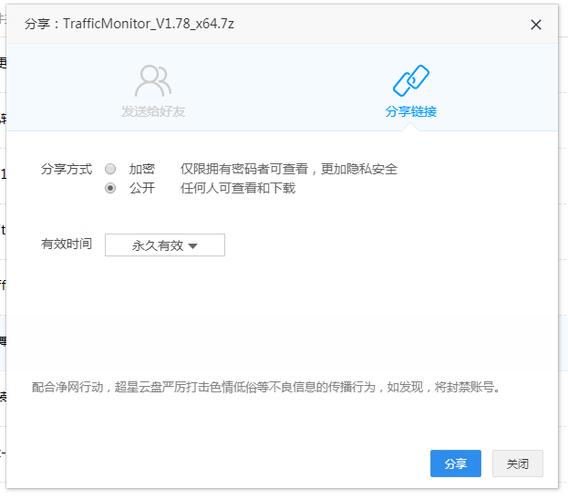This screenshot has width=568, height=500.
Task: Select the 公开 radio button
Action: 110,188
